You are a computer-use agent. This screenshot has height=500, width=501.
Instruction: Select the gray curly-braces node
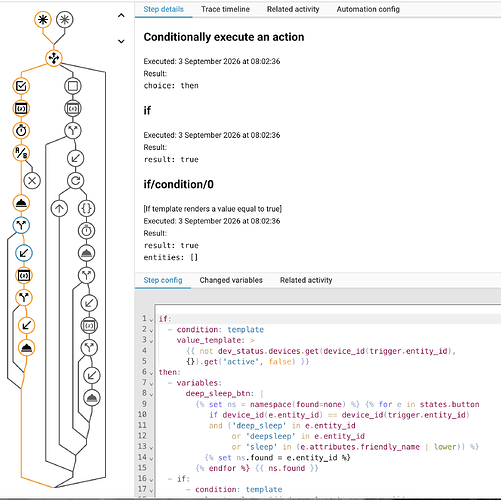(x=87, y=208)
